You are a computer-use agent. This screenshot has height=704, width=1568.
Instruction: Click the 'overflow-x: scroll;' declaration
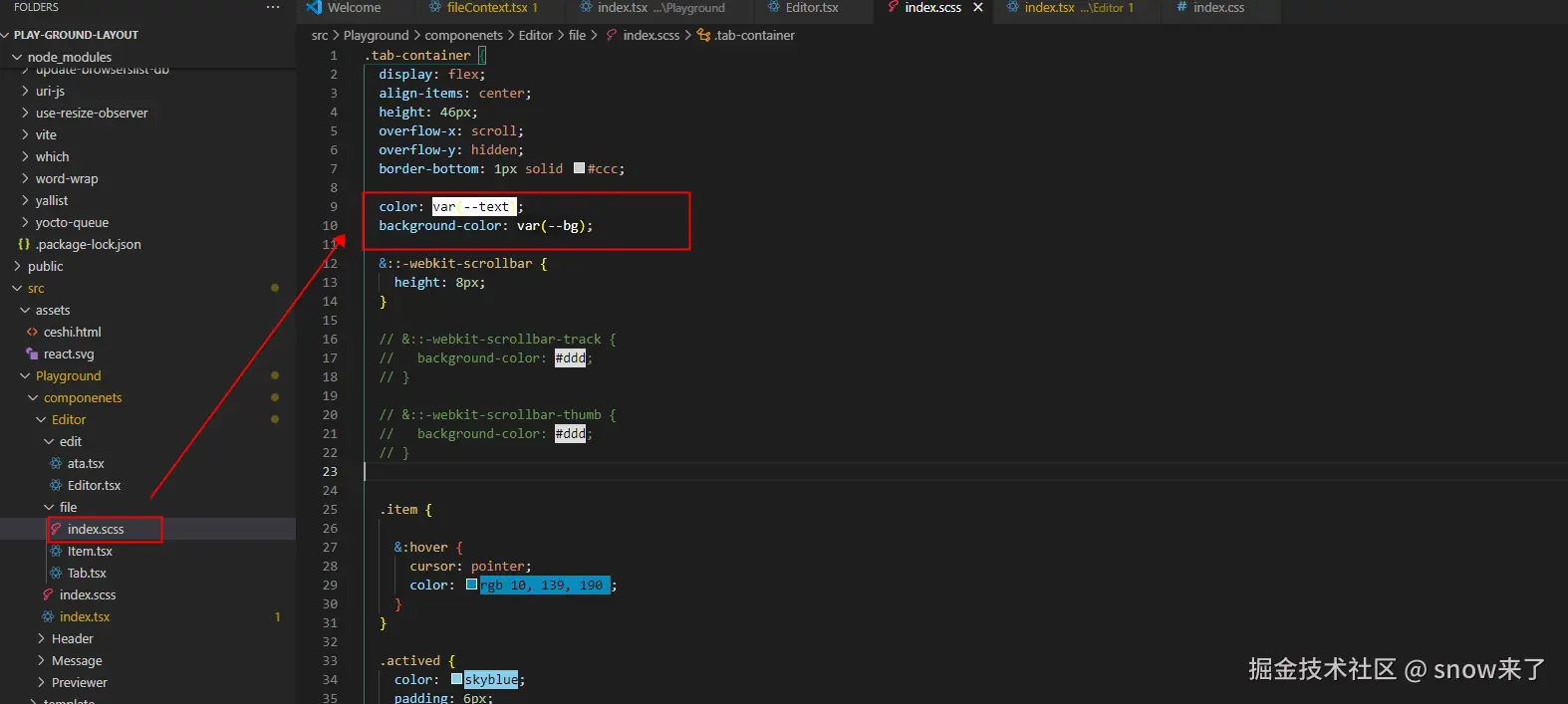pos(450,130)
